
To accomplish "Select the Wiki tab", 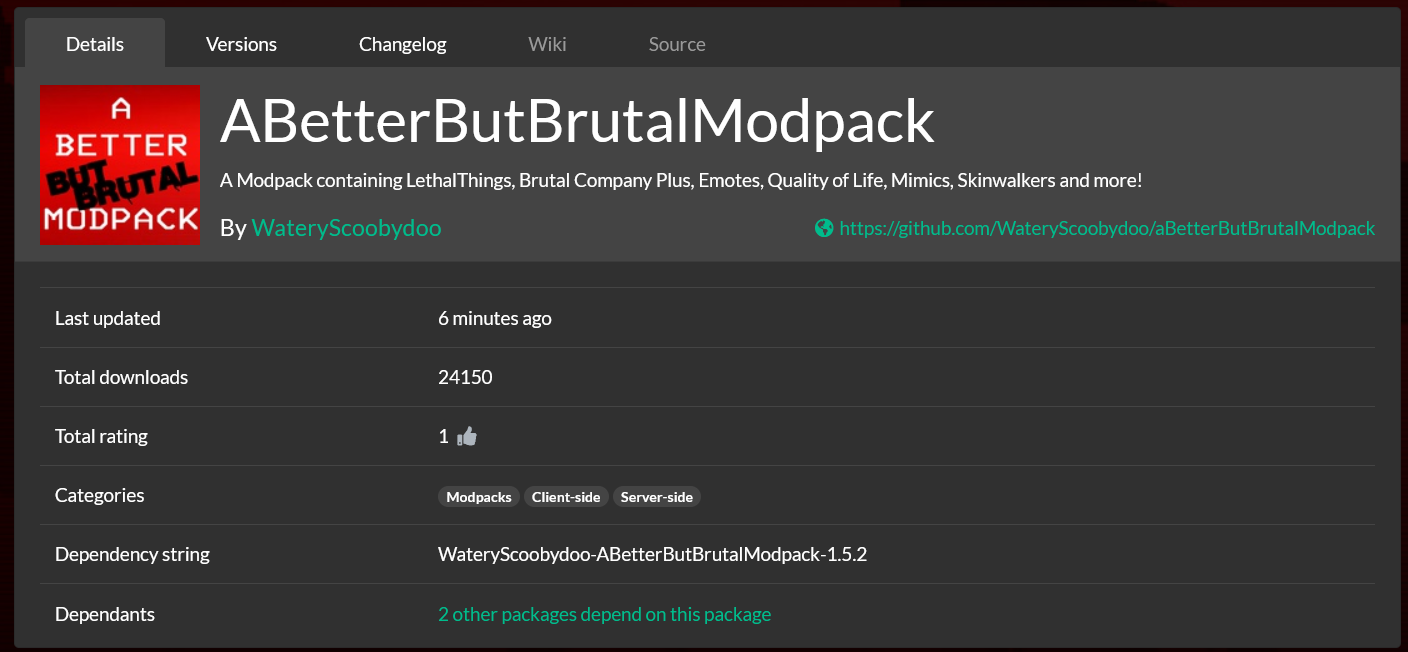I will [x=547, y=44].
